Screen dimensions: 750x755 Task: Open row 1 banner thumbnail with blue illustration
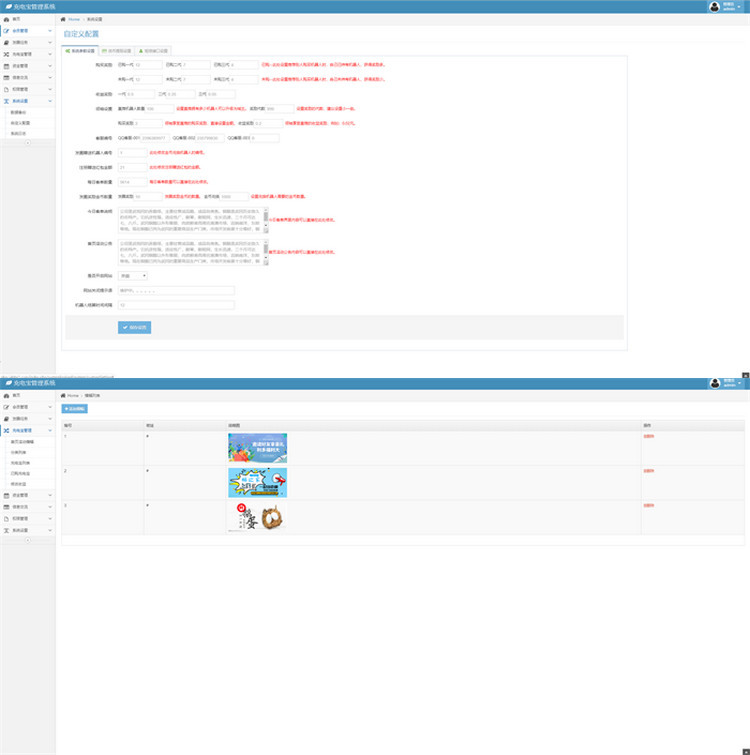[258, 448]
